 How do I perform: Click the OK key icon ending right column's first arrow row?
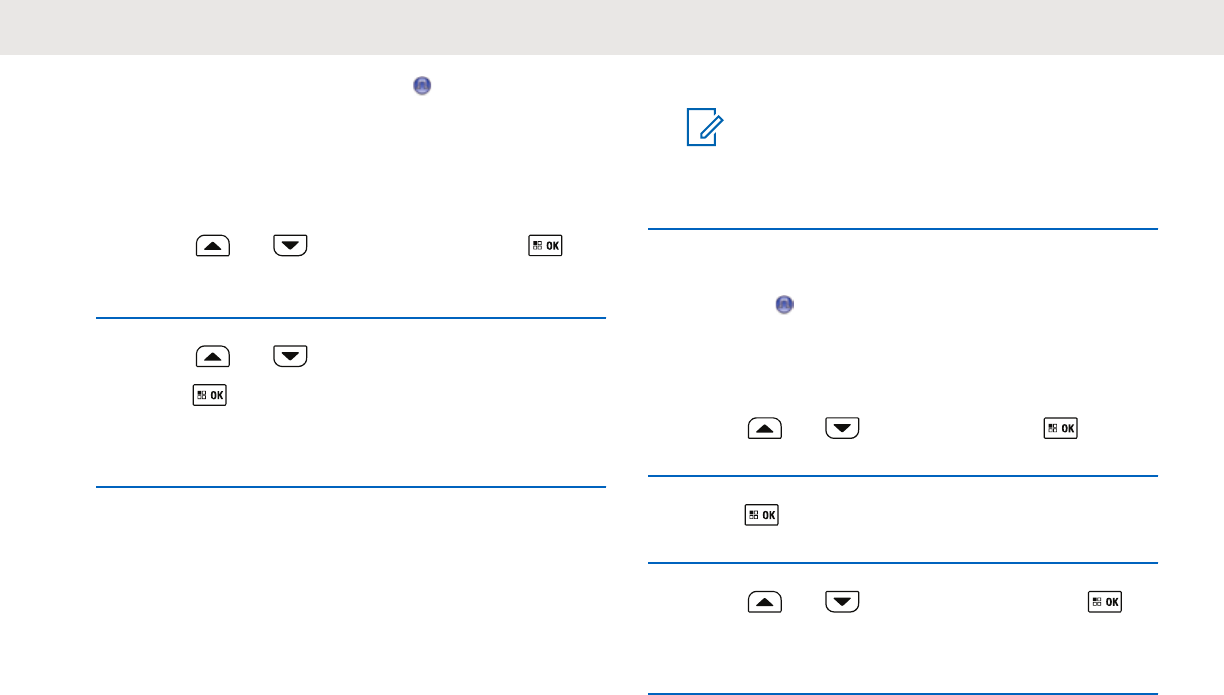tap(1060, 428)
